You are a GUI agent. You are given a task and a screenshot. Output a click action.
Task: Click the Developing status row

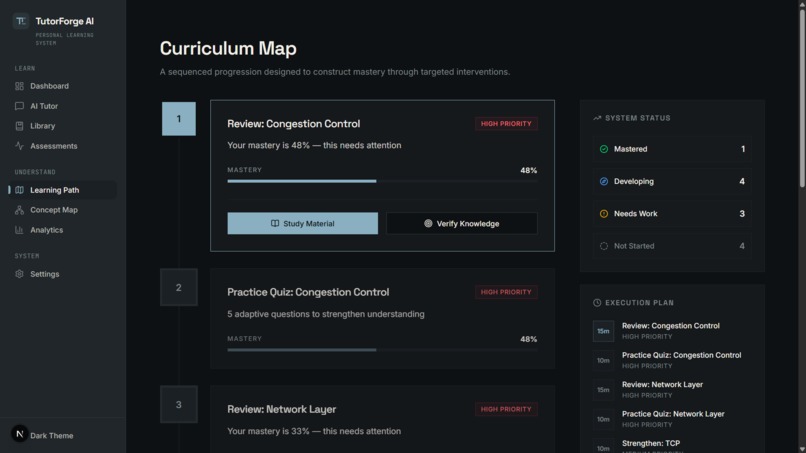click(x=672, y=182)
